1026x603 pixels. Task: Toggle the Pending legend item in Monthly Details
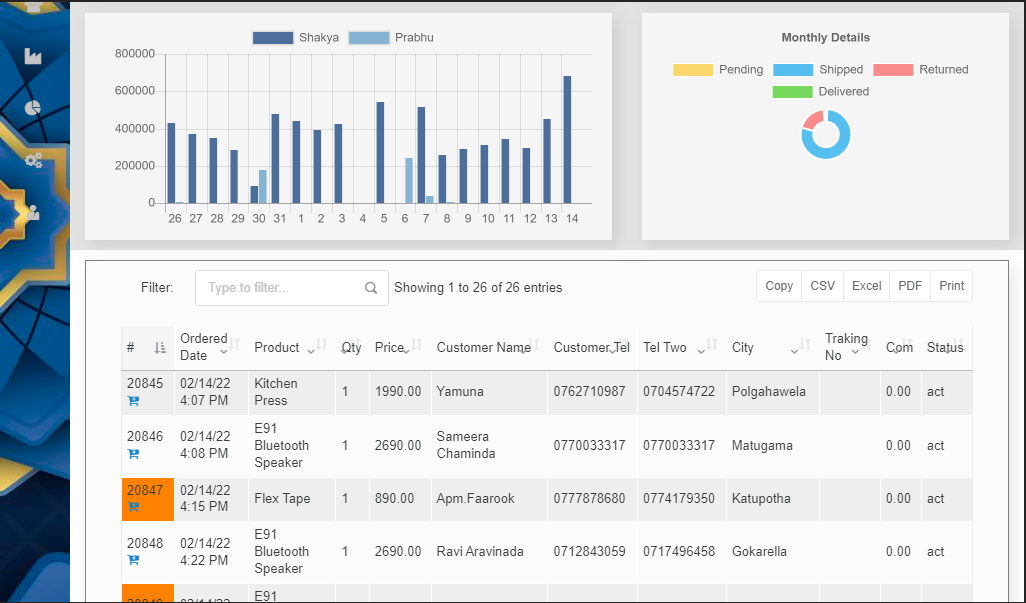(x=718, y=70)
